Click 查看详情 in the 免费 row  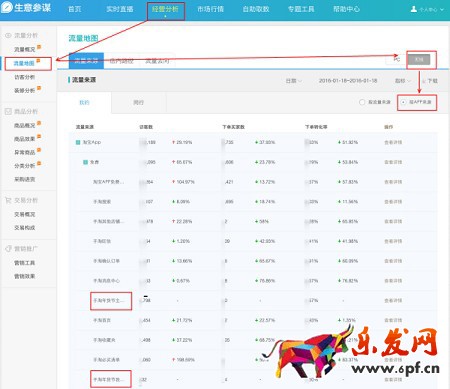(393, 162)
